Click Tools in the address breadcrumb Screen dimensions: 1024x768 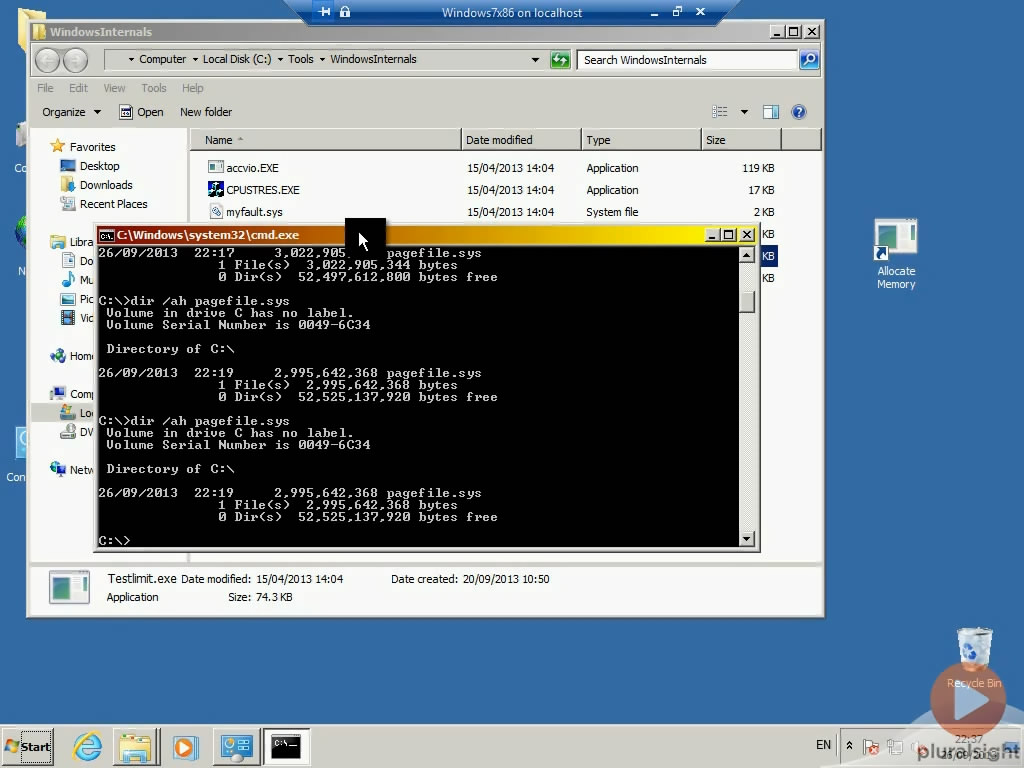pos(300,59)
